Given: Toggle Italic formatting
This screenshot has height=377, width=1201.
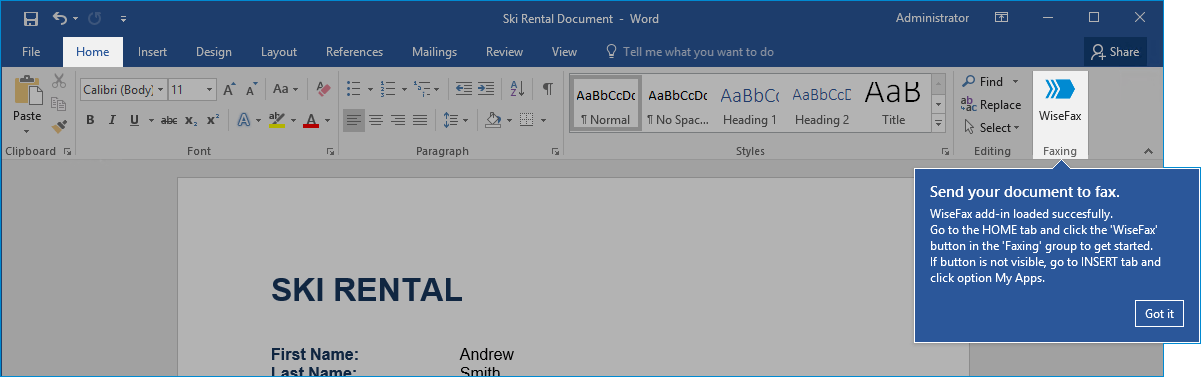Looking at the screenshot, I should click(x=111, y=121).
